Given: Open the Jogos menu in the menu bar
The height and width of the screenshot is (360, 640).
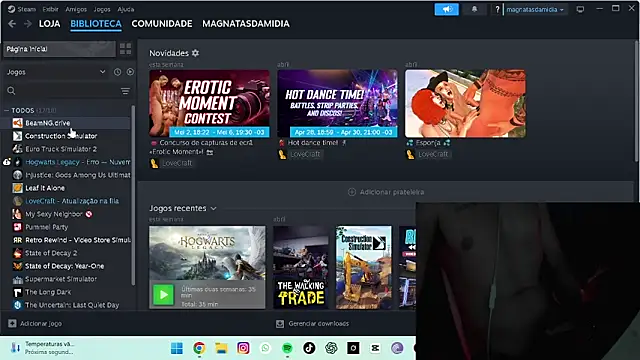Looking at the screenshot, I should click(102, 9).
